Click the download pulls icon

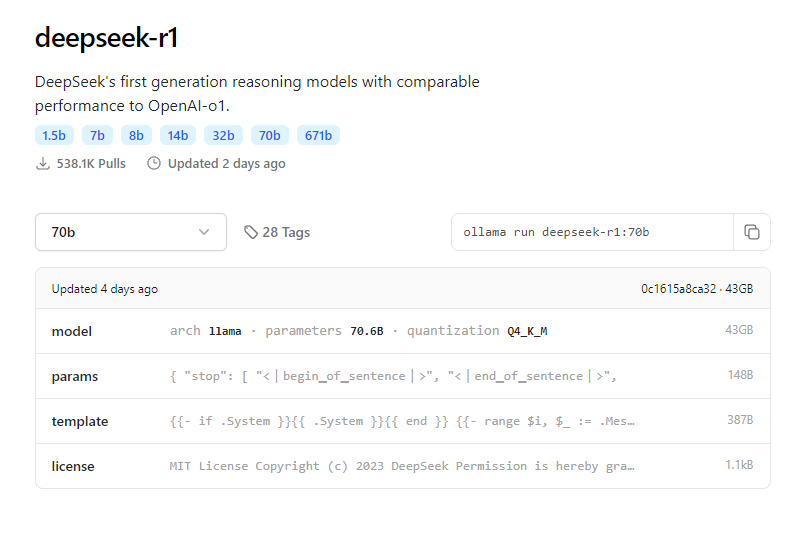point(43,163)
